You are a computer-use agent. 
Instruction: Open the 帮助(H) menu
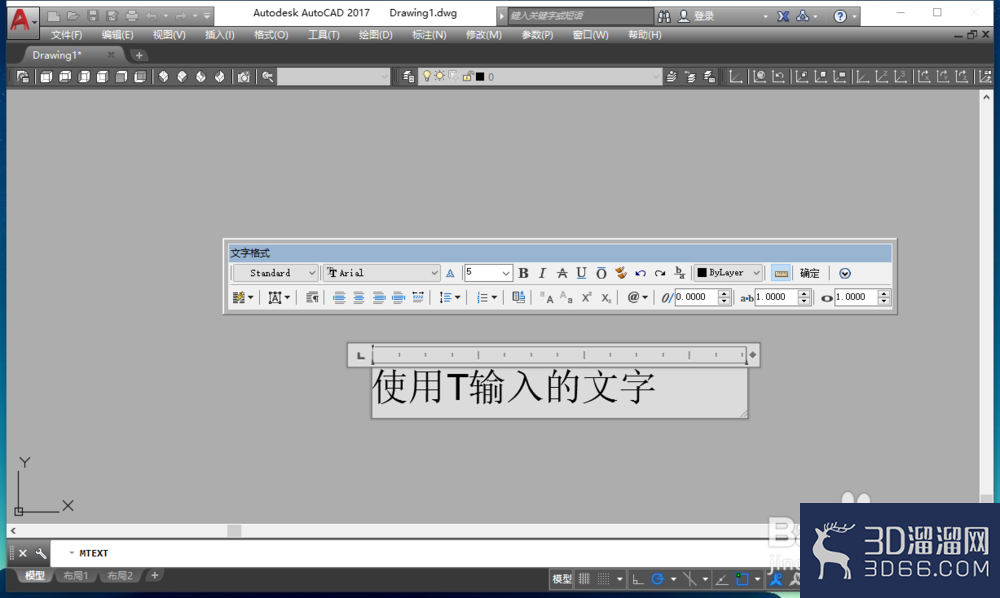[x=645, y=34]
